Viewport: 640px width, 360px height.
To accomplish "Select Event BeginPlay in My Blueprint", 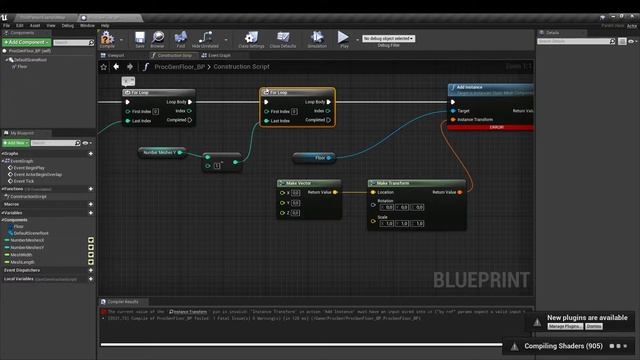I will [x=29, y=168].
